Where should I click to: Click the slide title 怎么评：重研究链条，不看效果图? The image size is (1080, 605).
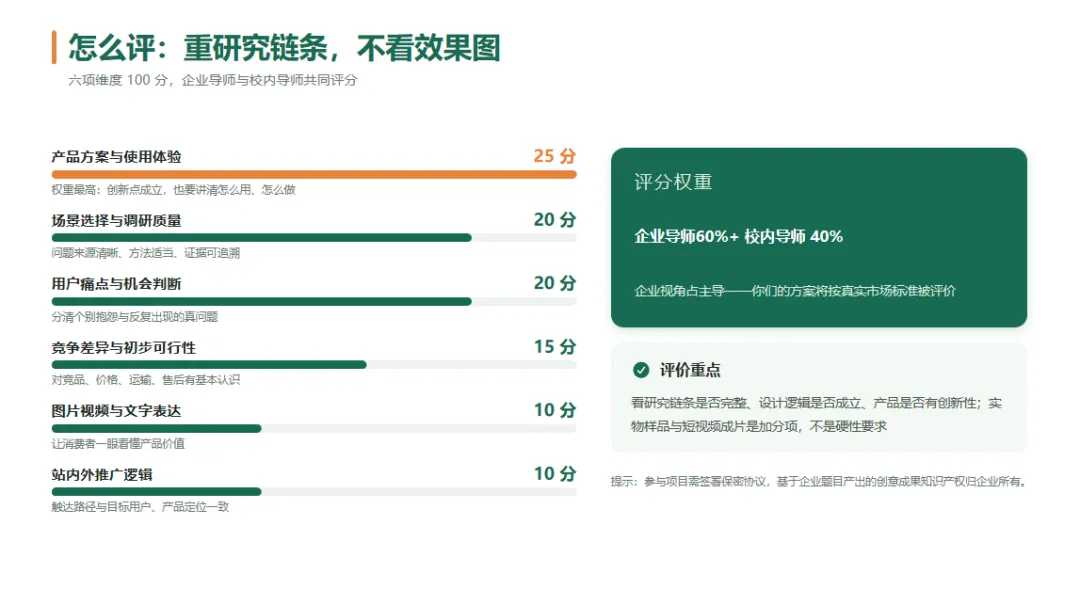tap(284, 48)
